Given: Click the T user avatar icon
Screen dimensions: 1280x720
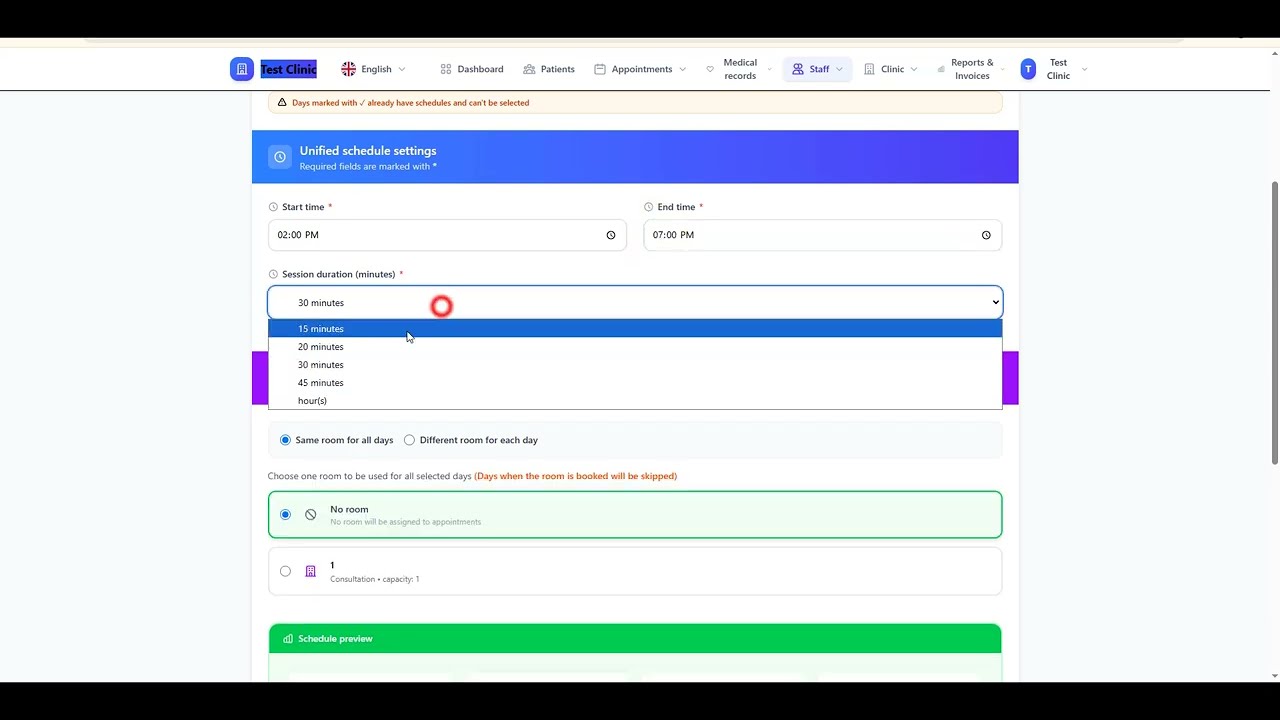Looking at the screenshot, I should (x=1028, y=69).
